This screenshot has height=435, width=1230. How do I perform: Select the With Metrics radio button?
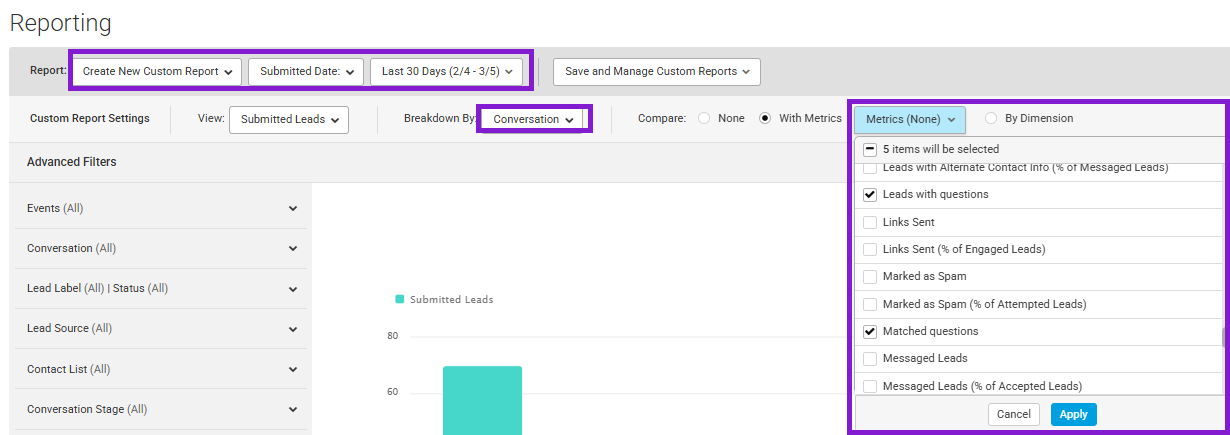point(765,118)
